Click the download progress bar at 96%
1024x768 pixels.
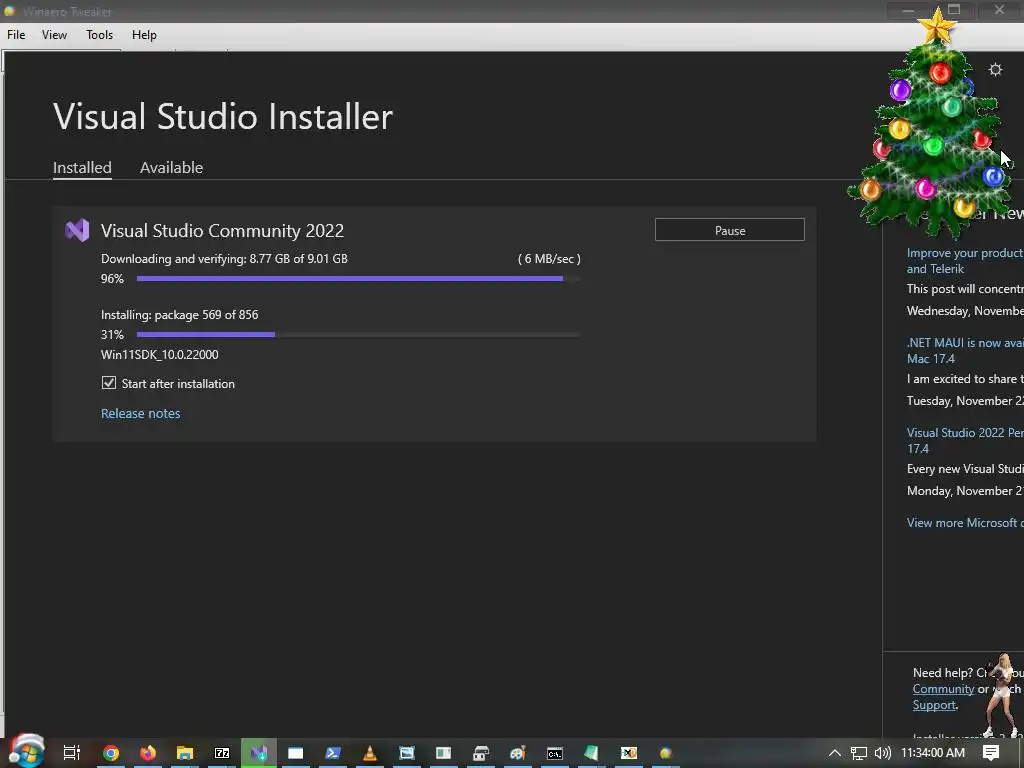(358, 279)
